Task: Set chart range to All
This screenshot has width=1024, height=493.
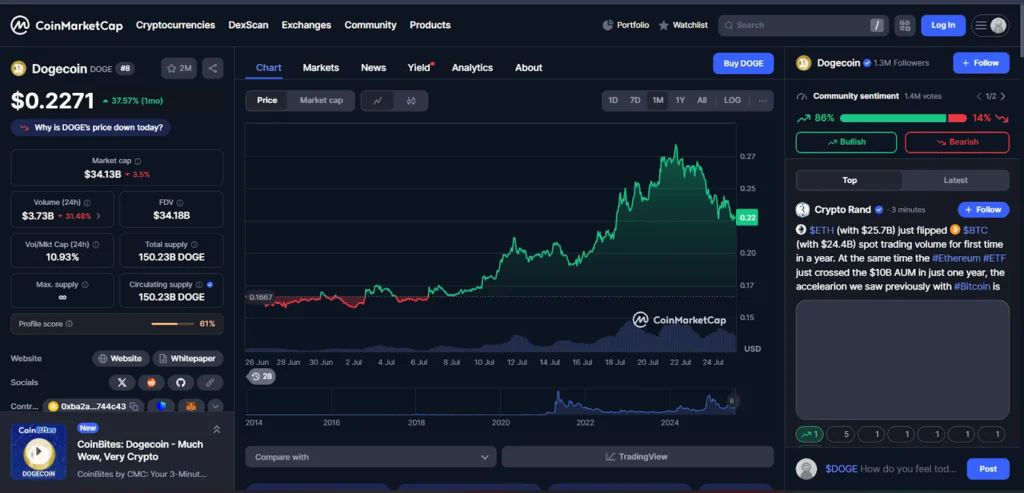Action: (x=702, y=101)
